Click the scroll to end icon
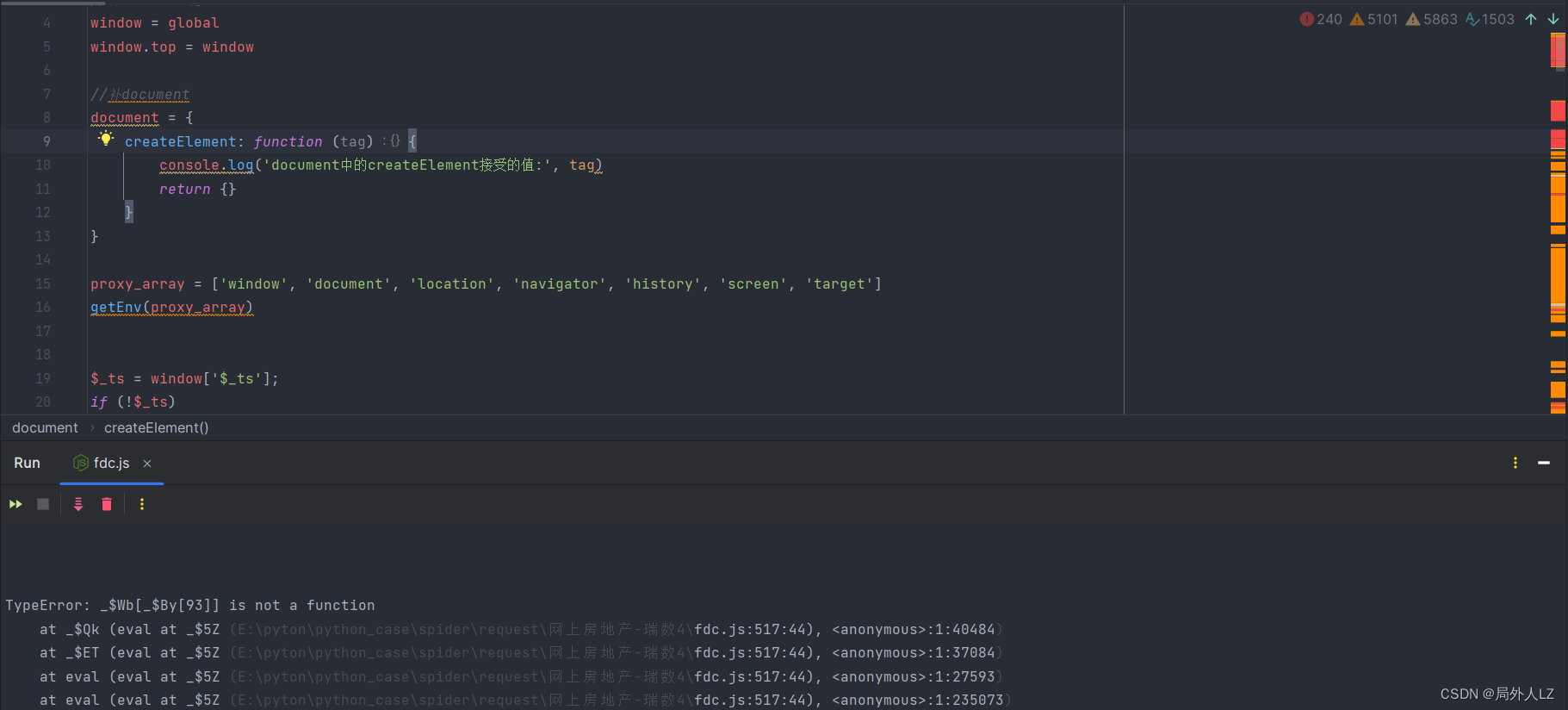This screenshot has width=1568, height=710. 78,504
